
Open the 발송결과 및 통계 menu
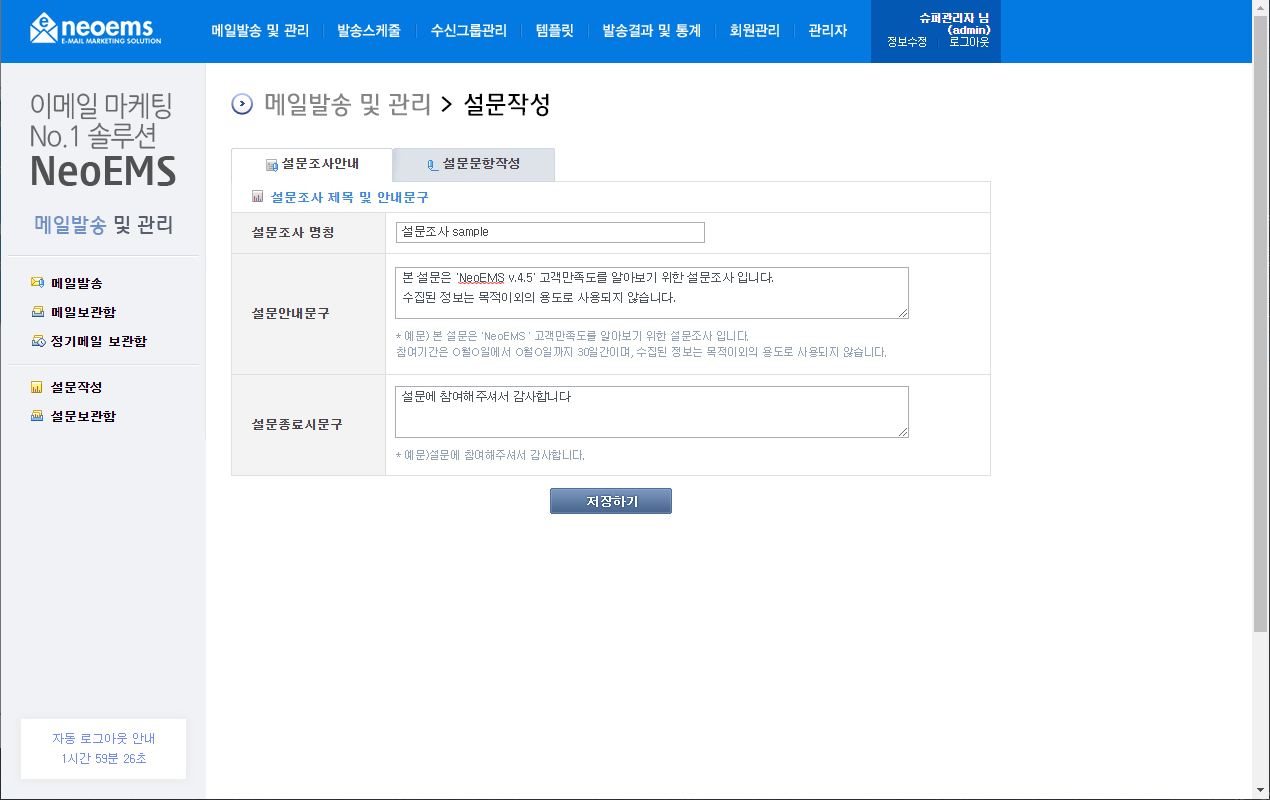pos(651,31)
